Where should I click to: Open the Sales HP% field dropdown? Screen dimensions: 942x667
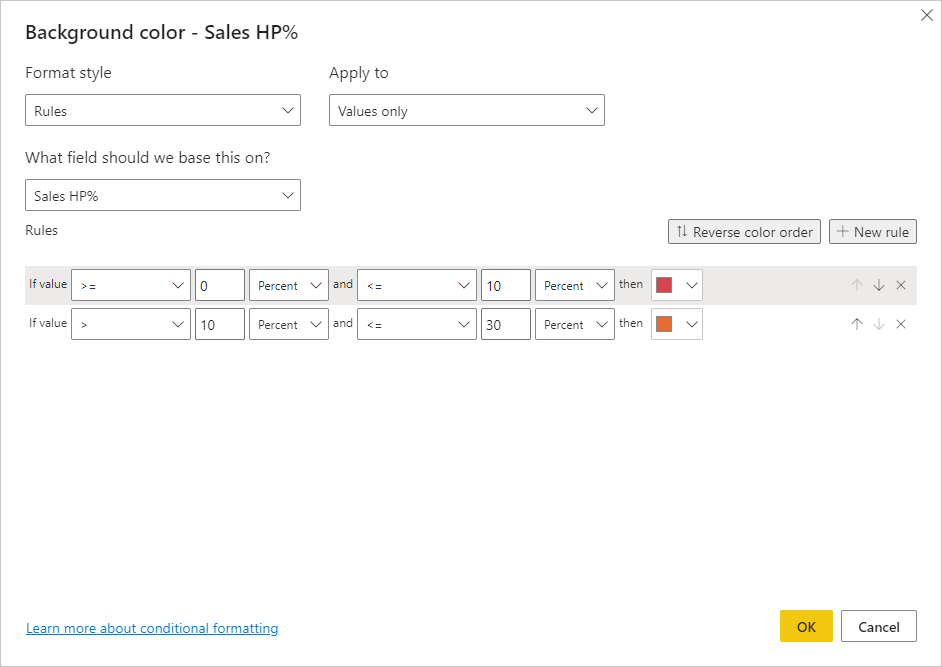tap(163, 195)
